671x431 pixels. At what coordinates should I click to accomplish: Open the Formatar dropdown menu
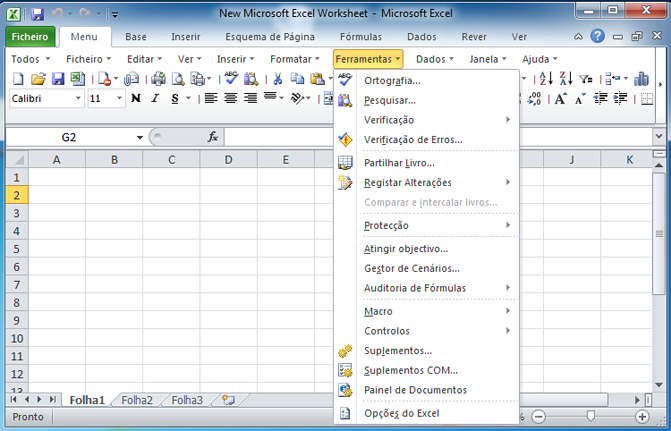[295, 59]
